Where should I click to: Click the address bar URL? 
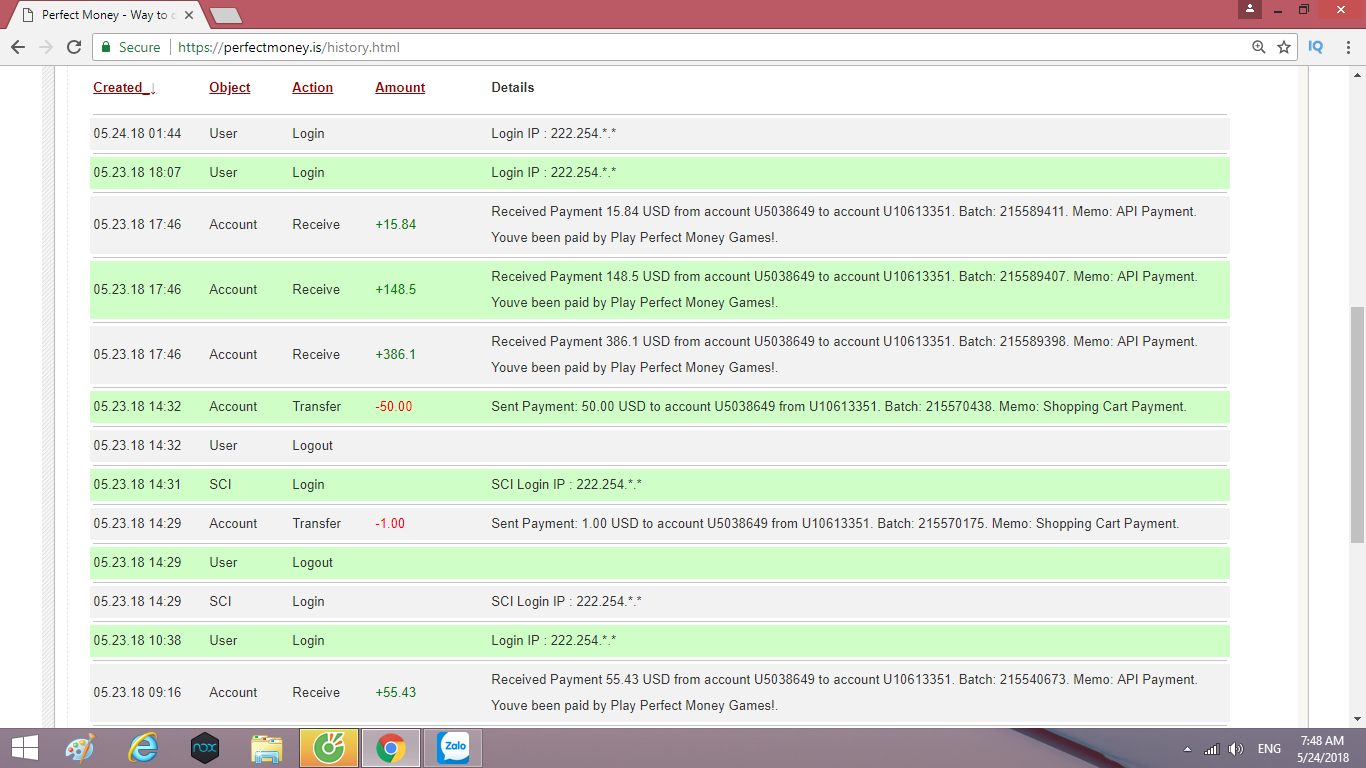pyautogui.click(x=289, y=47)
